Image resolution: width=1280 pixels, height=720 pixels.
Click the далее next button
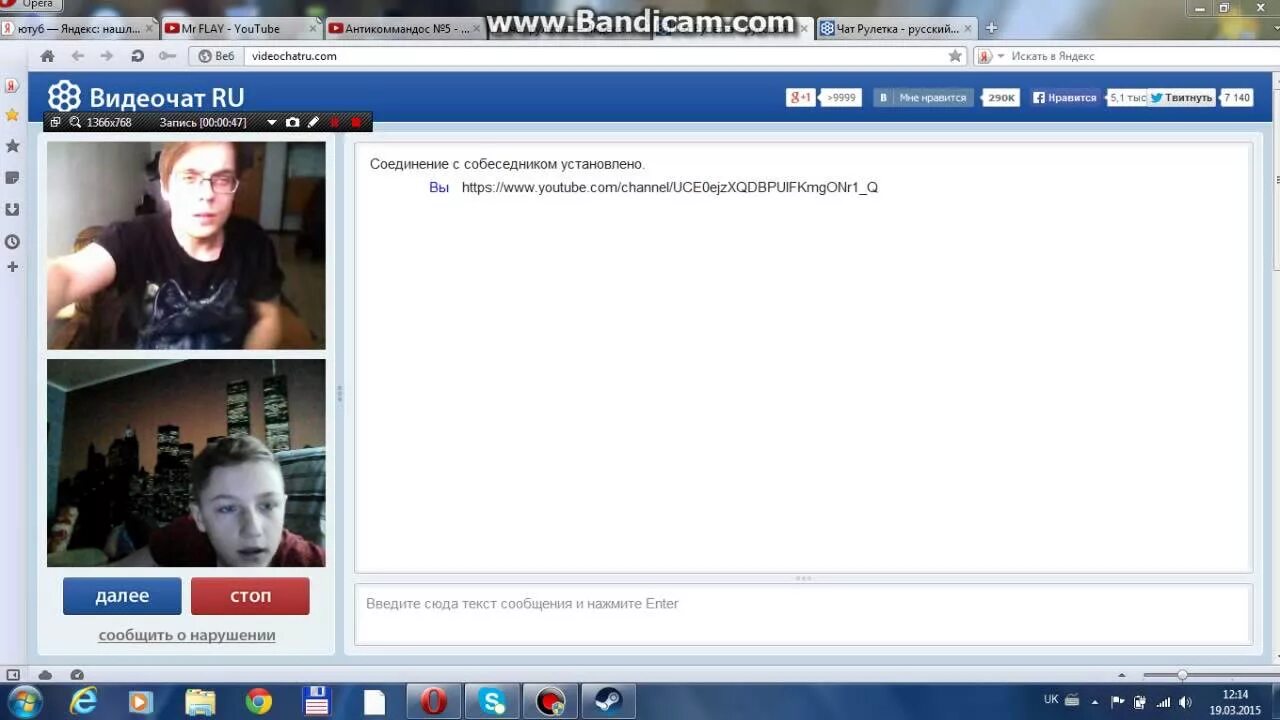click(x=122, y=596)
